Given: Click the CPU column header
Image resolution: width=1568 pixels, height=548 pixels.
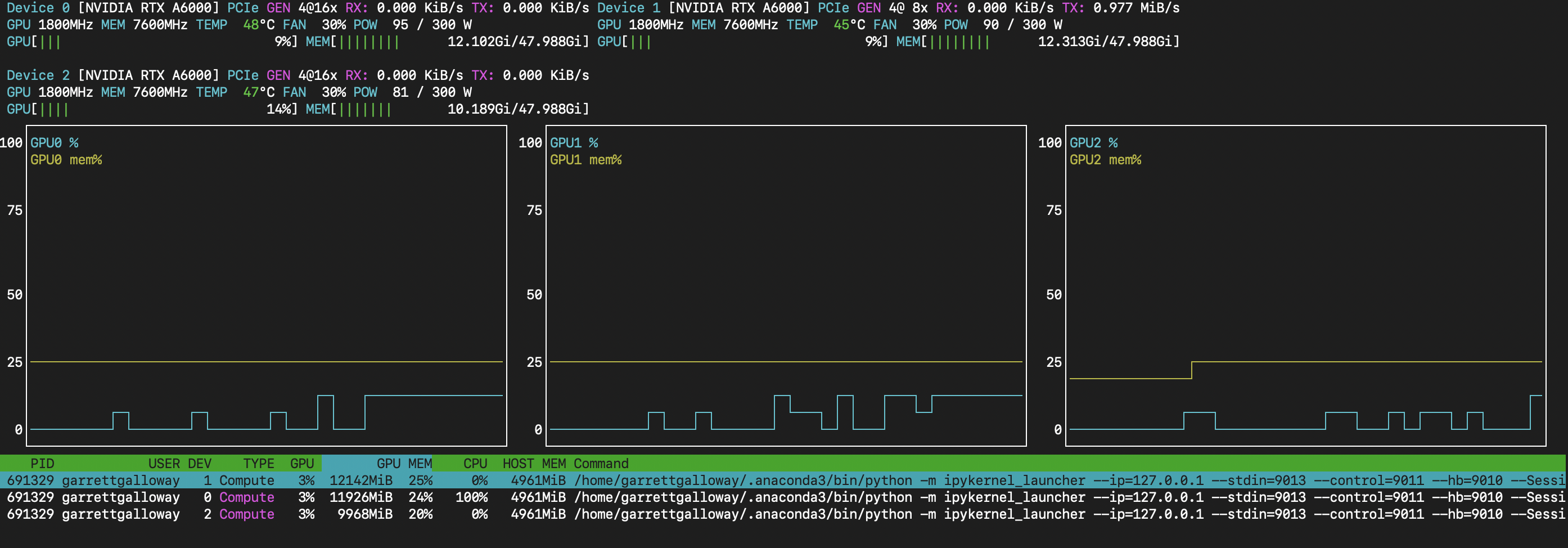Looking at the screenshot, I should [x=475, y=464].
